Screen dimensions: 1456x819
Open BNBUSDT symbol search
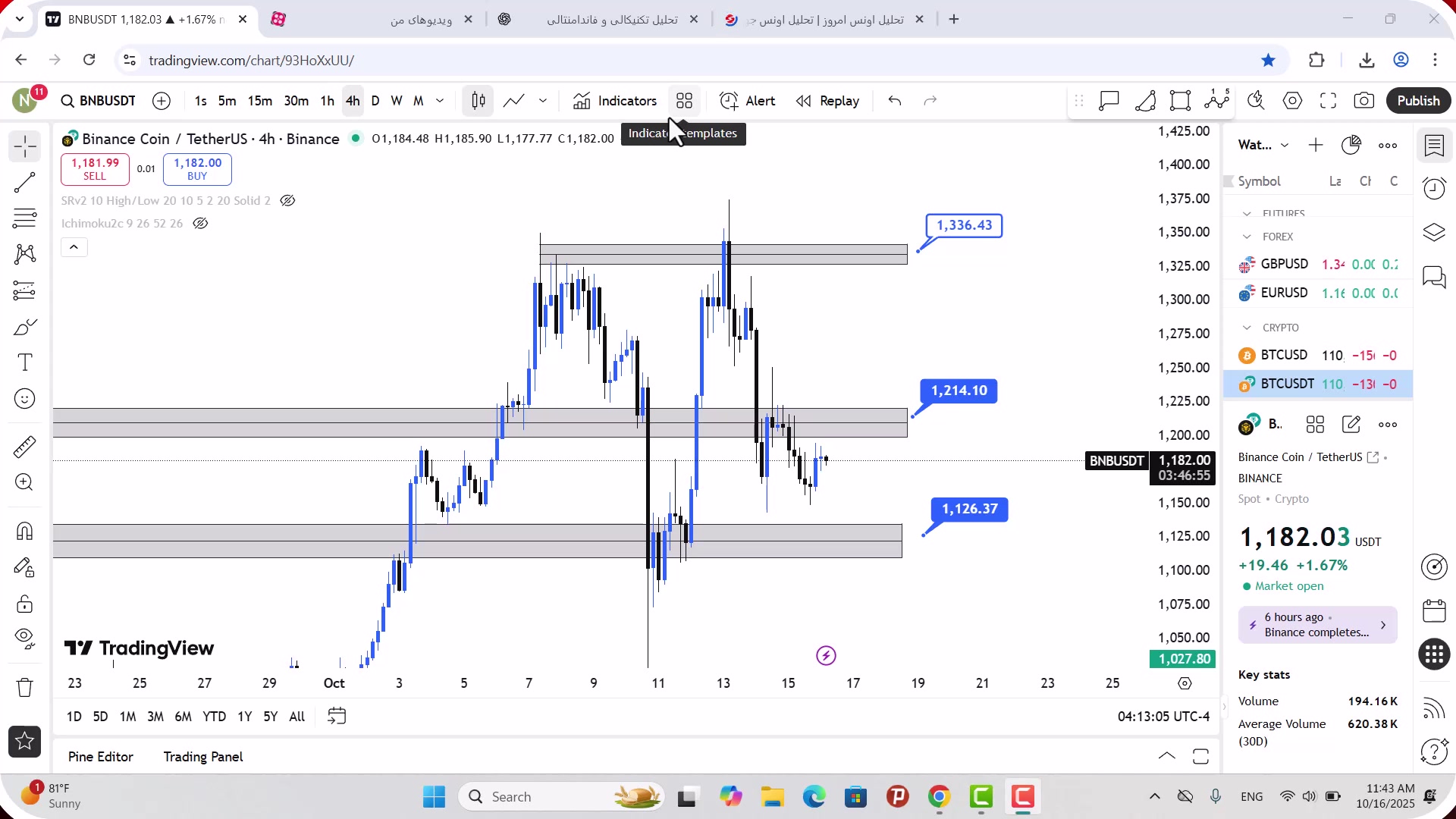[x=99, y=101]
